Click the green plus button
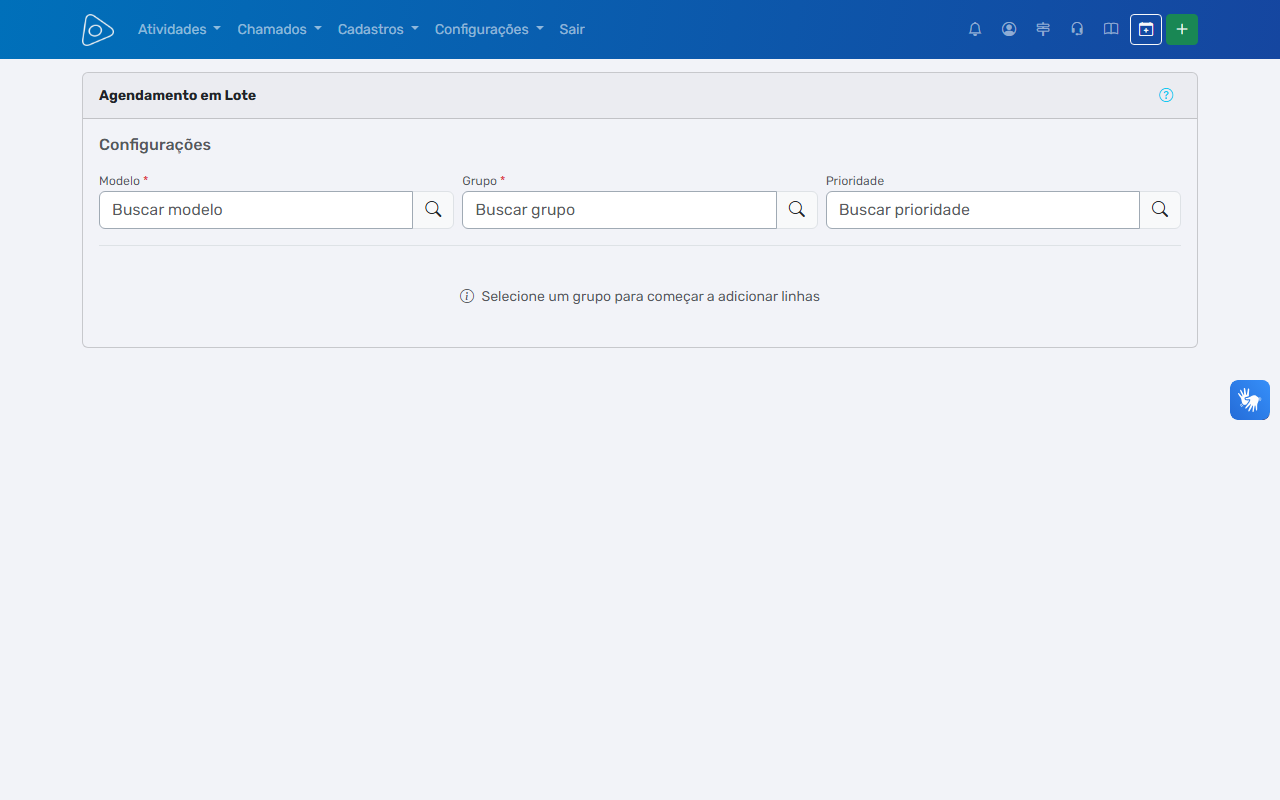 click(1182, 30)
